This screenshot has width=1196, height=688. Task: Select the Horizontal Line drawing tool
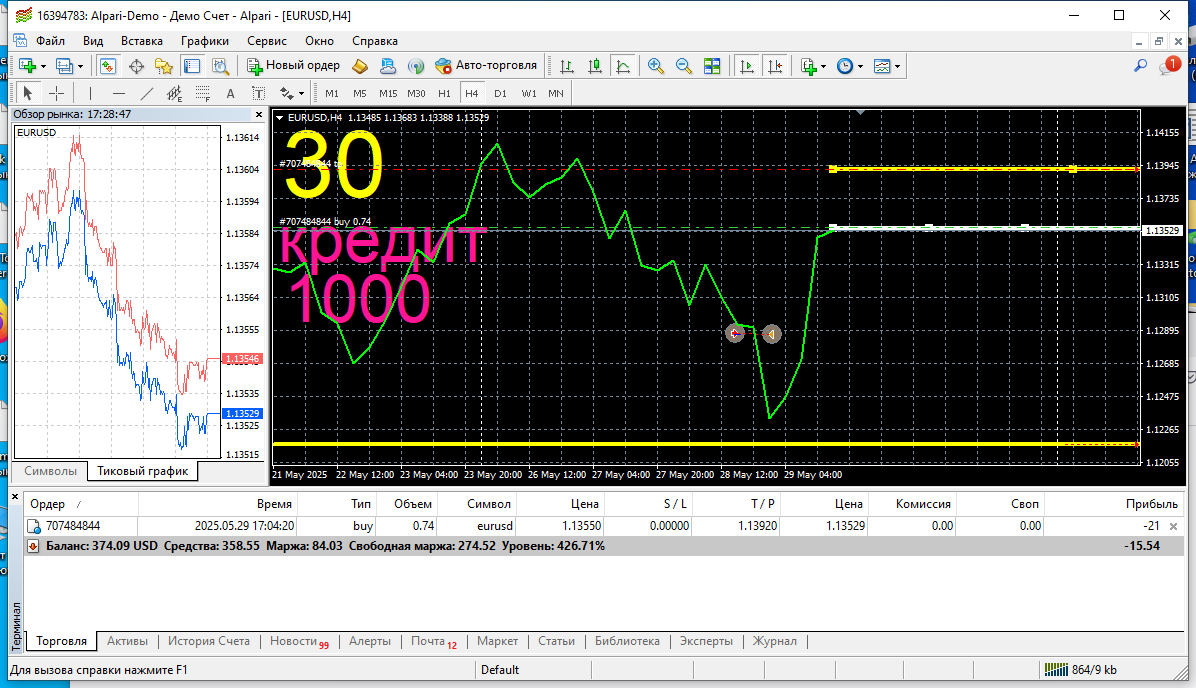click(x=118, y=93)
